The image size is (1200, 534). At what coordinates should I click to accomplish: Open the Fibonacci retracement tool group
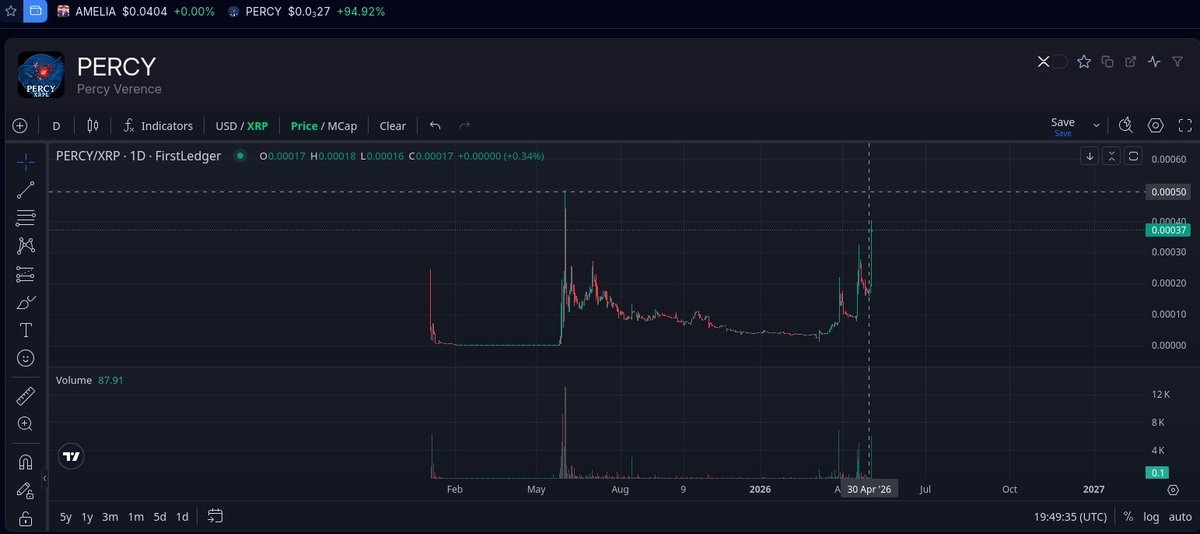click(x=26, y=217)
